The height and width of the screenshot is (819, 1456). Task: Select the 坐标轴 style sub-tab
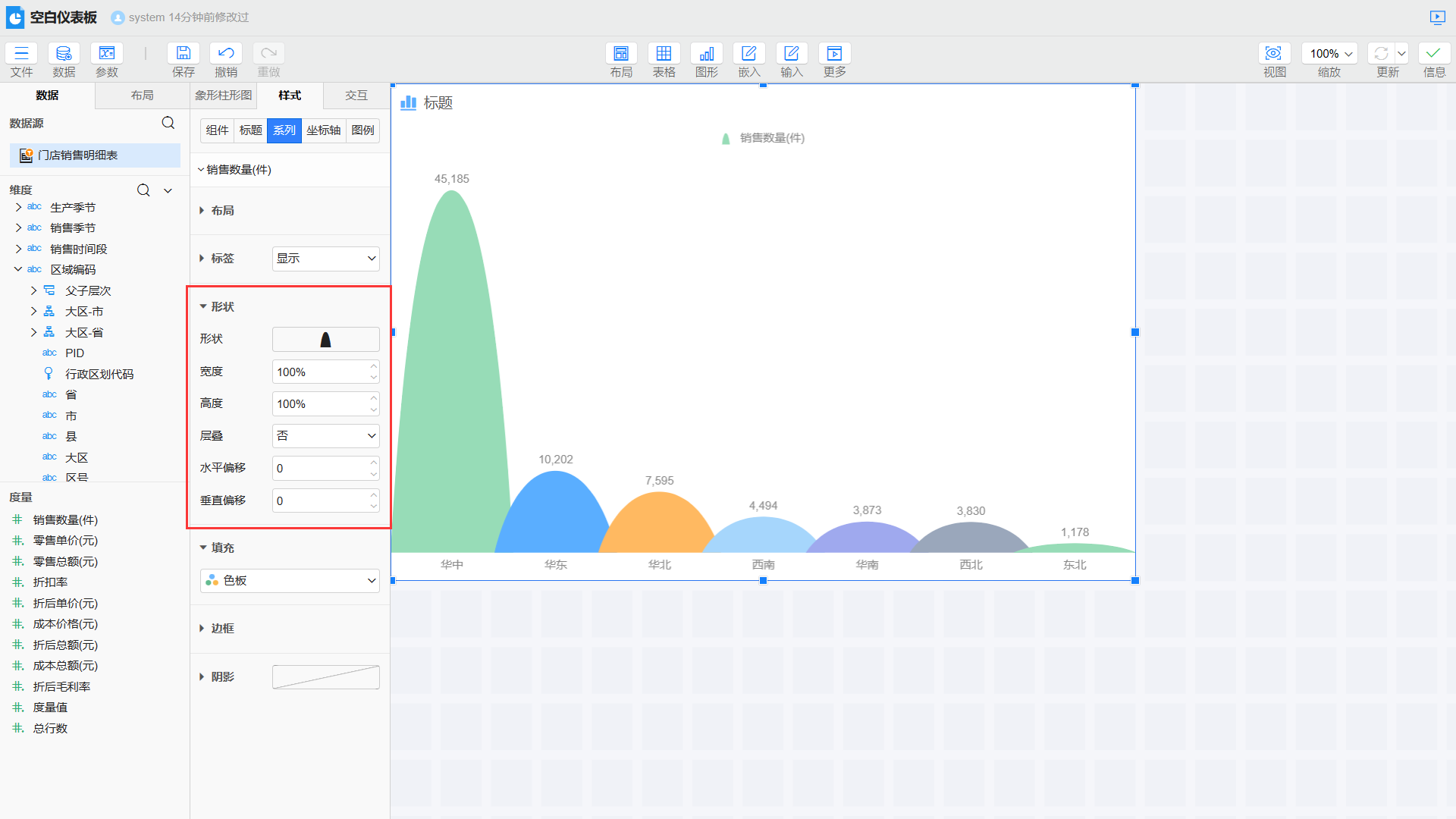pos(323,130)
